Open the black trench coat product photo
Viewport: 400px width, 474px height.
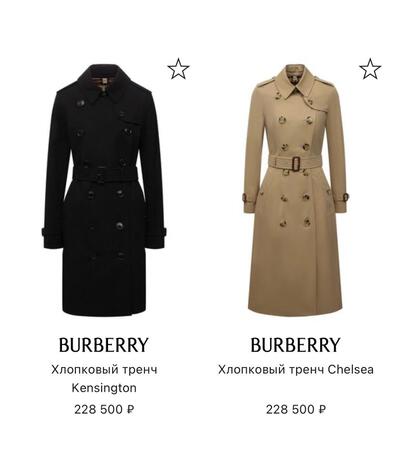click(104, 190)
